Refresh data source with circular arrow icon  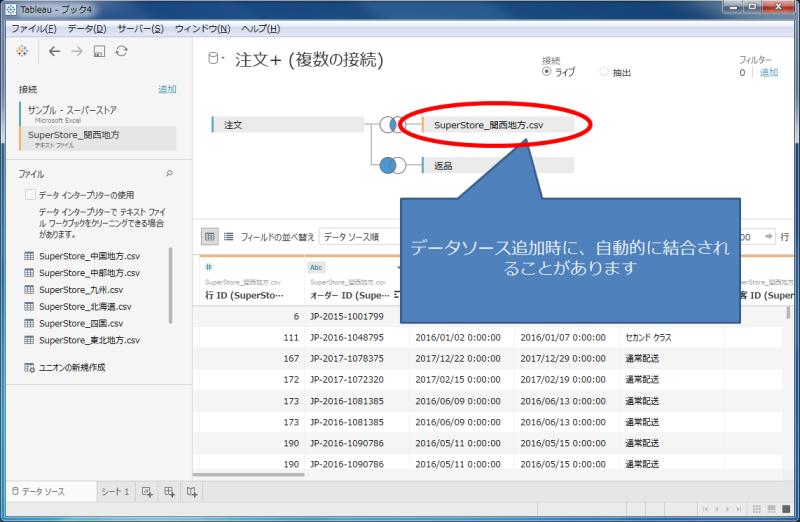pos(121,51)
